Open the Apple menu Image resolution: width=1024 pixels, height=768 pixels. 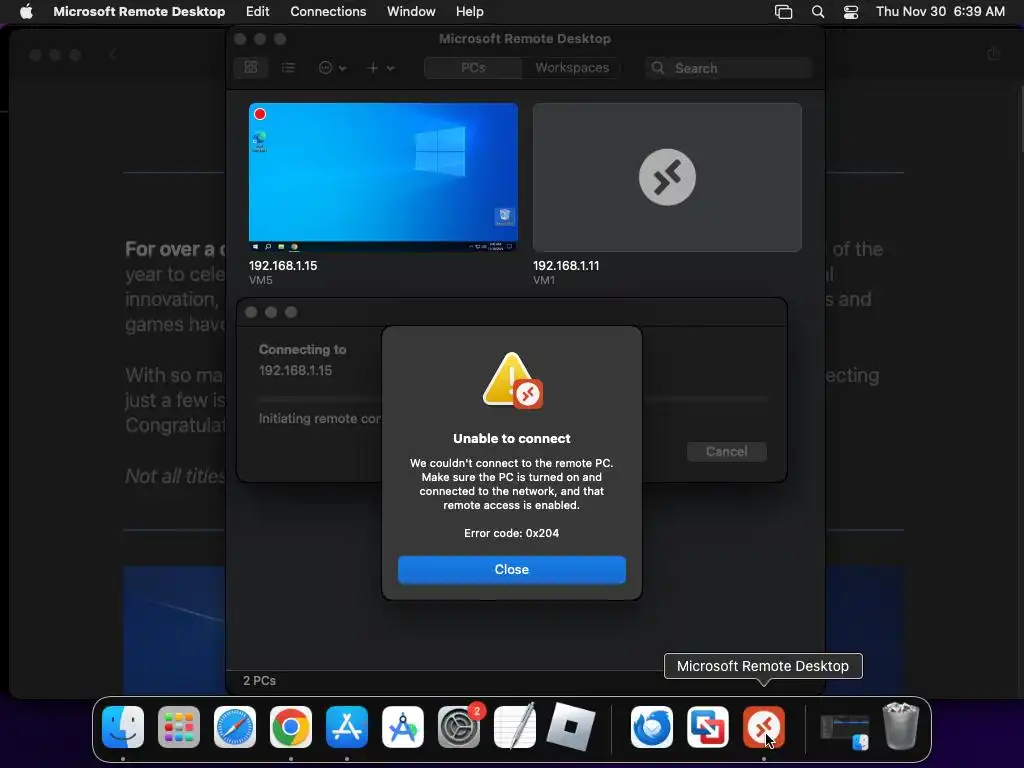click(x=26, y=12)
